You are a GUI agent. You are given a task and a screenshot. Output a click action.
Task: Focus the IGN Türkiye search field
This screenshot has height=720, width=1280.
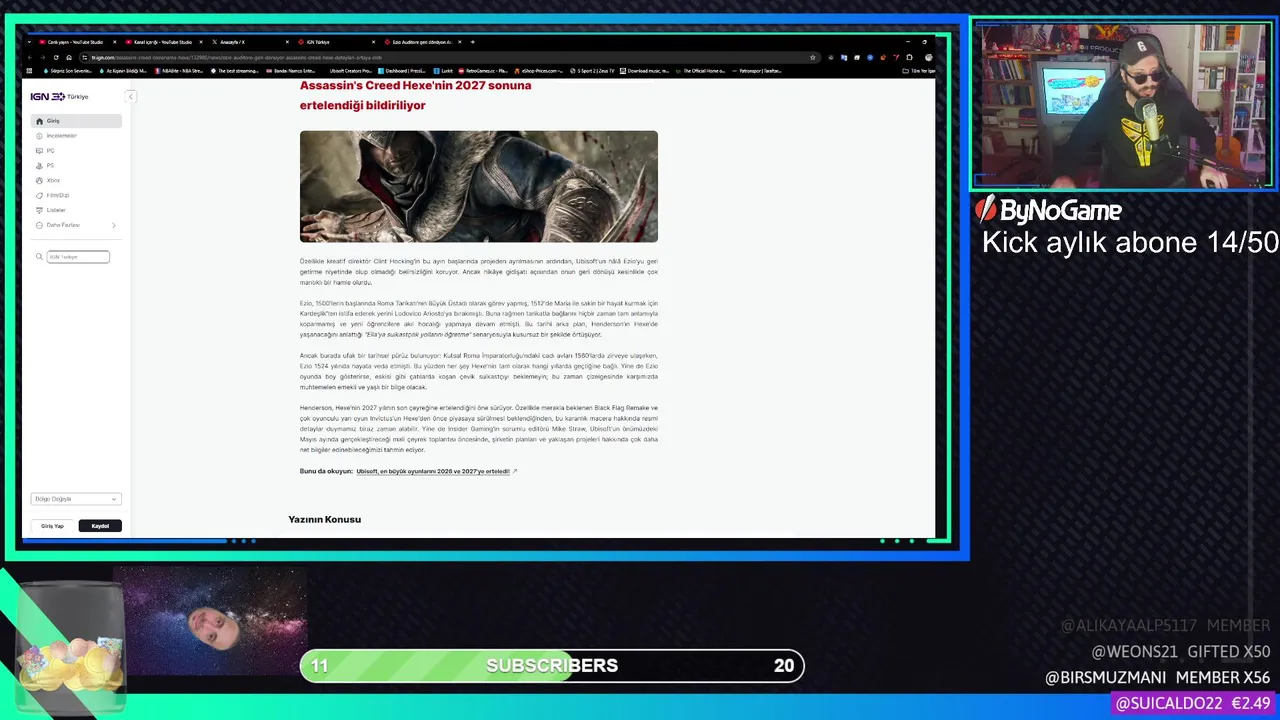(78, 257)
